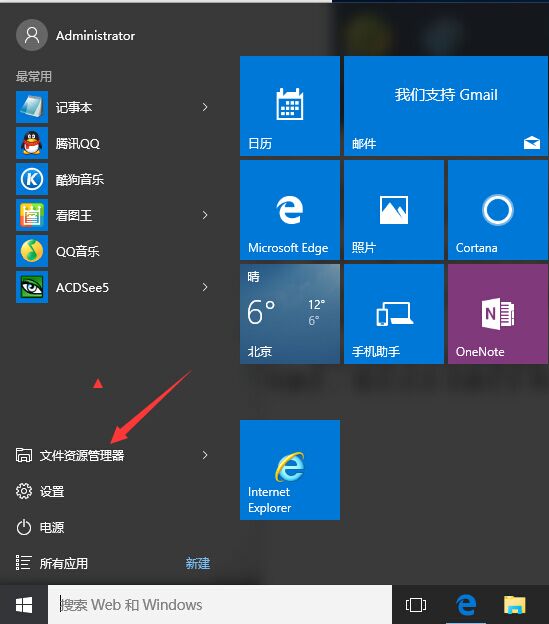Expand the ACDSee5 jump list arrow
Screen dimensions: 549x624
click(205, 287)
